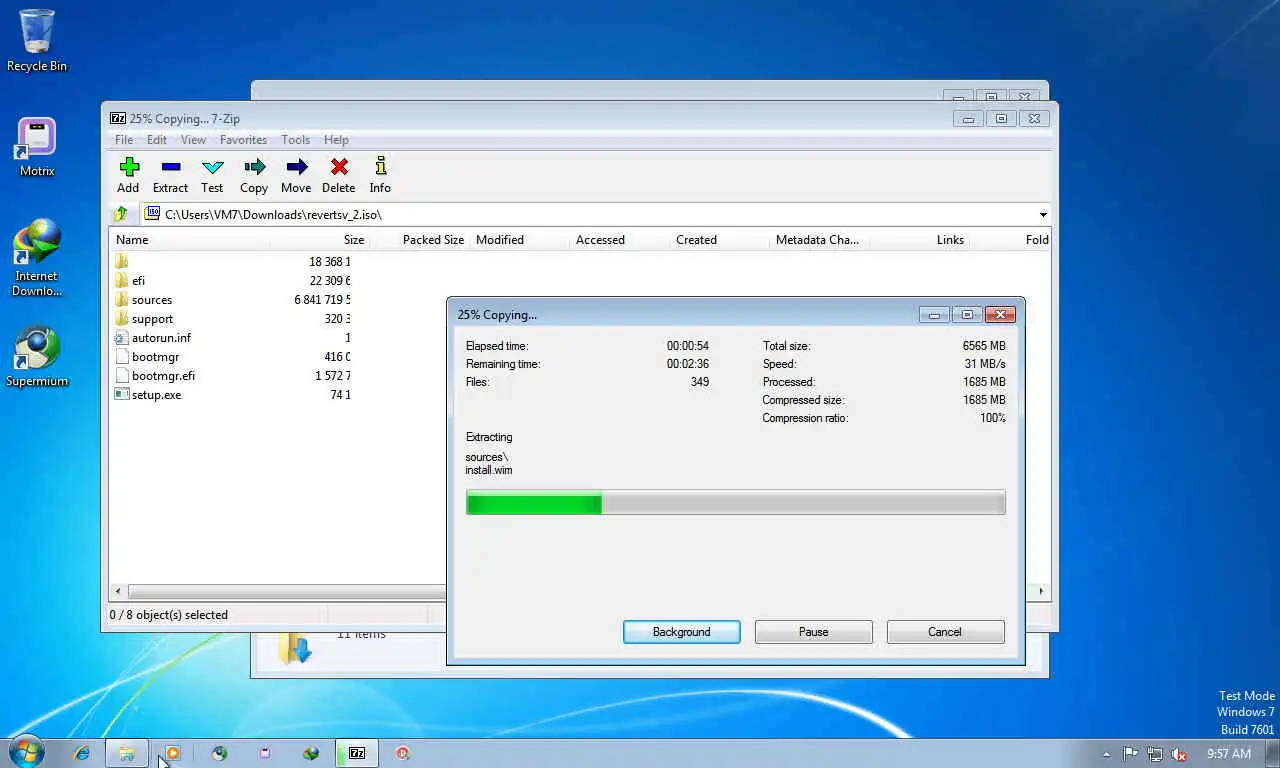Sort by the Created column header
Viewport: 1280px width, 768px height.
coord(719,240)
